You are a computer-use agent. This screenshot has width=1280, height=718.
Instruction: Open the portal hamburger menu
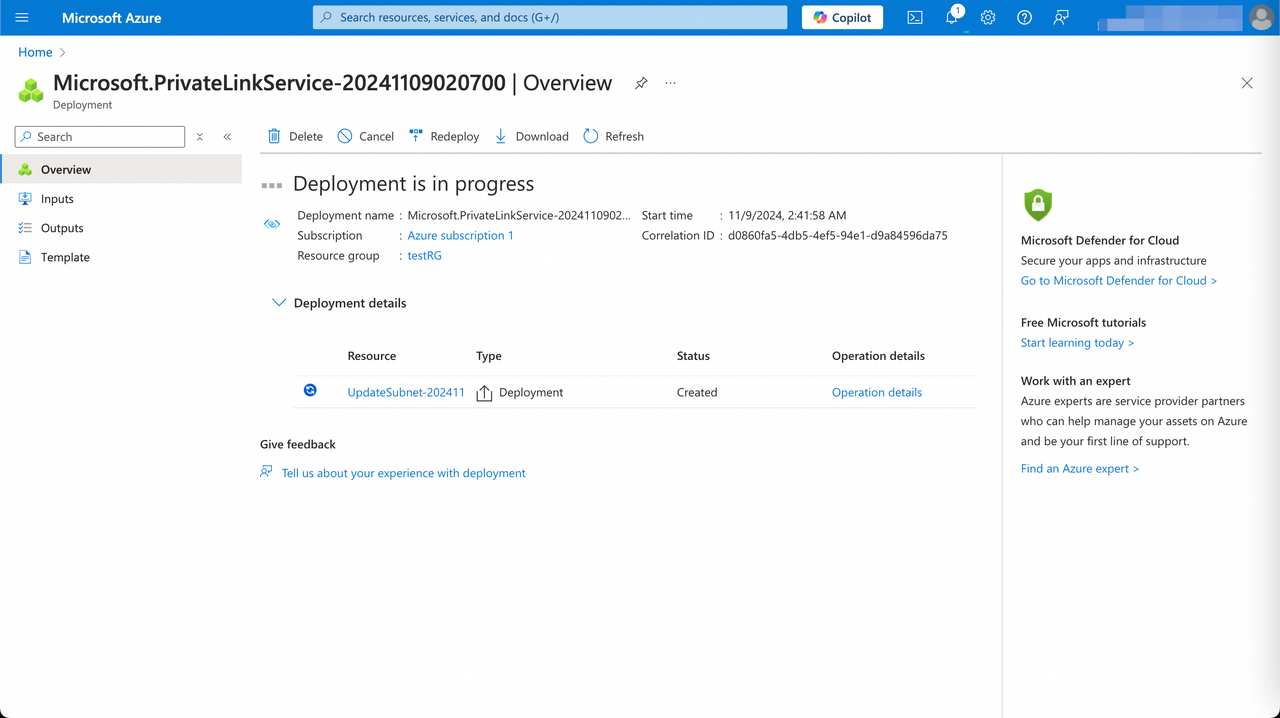(21, 17)
